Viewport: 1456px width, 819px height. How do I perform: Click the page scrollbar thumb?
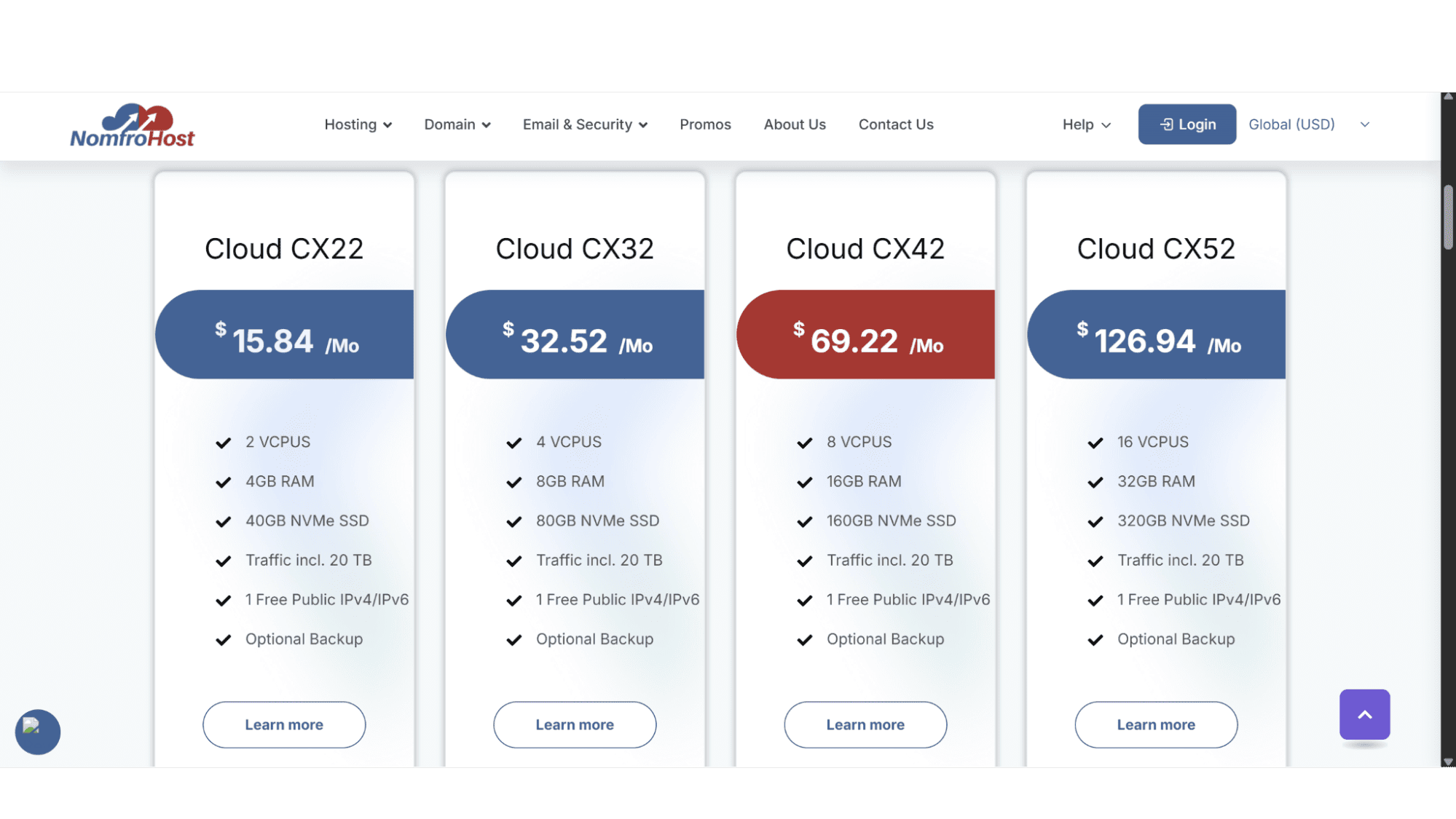coord(1448,217)
